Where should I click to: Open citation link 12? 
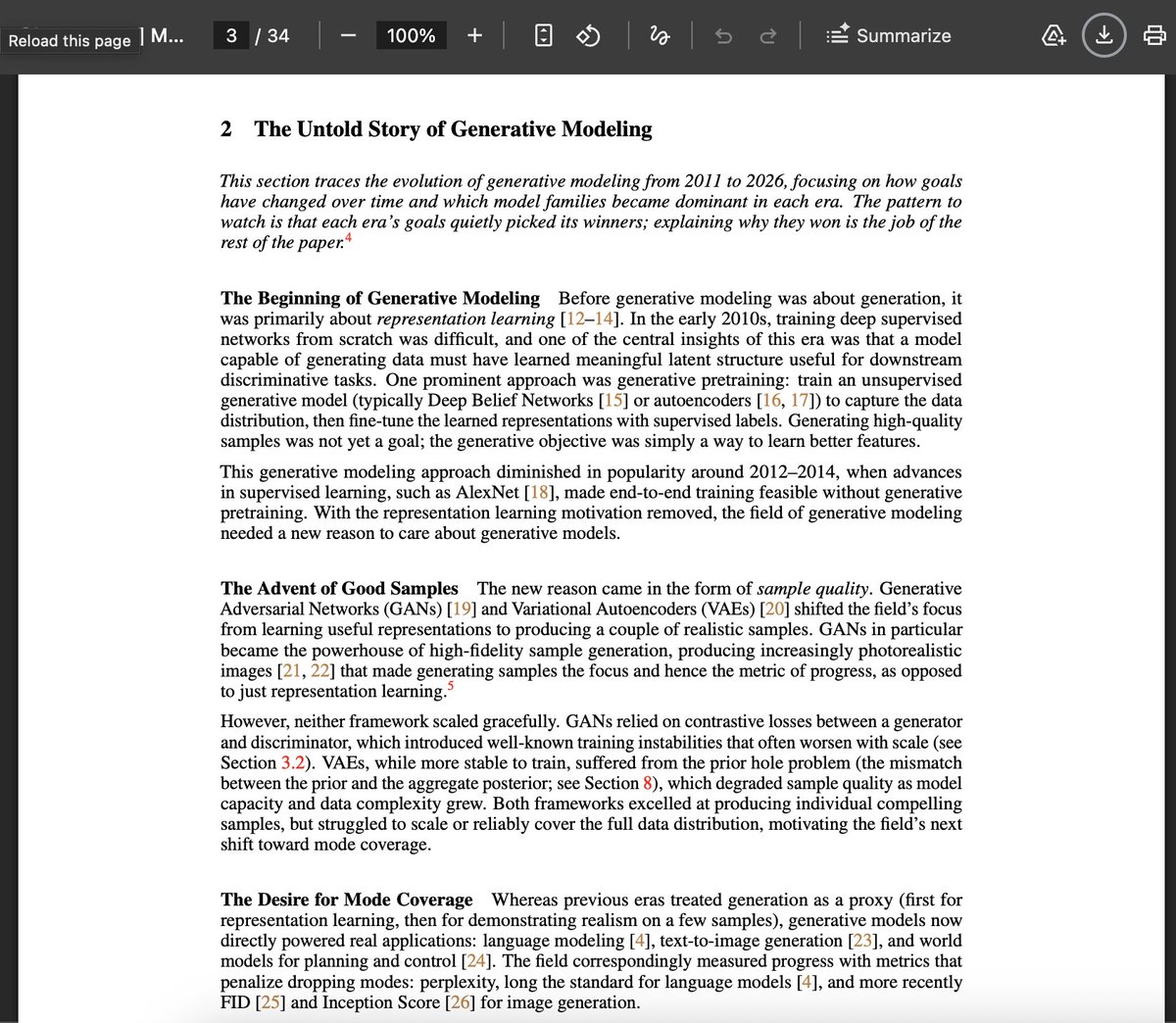575,318
